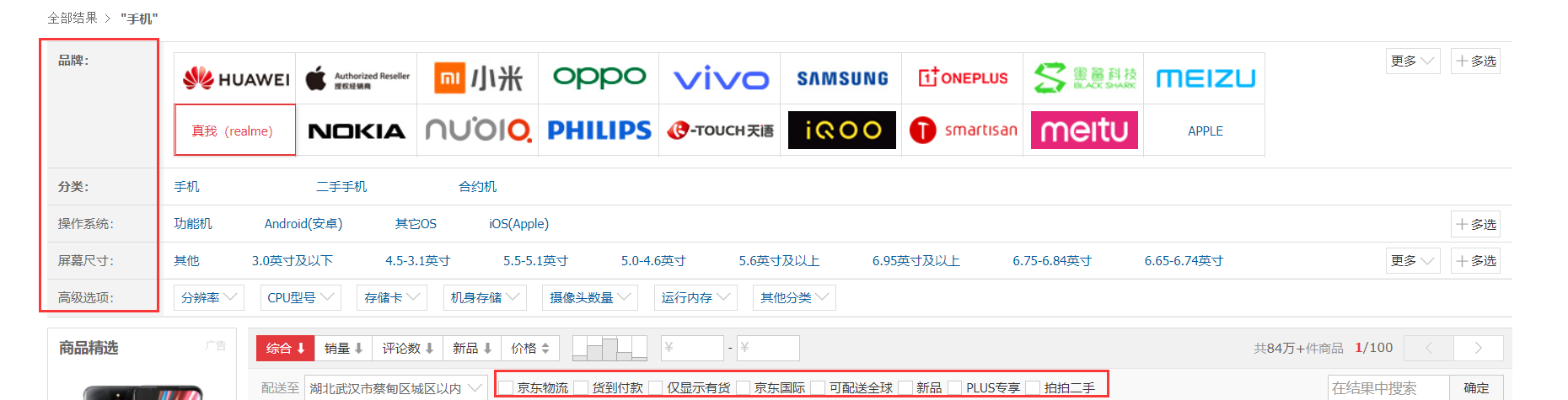The height and width of the screenshot is (400, 1568).
Task: Choose the 其它OS option
Action: (416, 224)
